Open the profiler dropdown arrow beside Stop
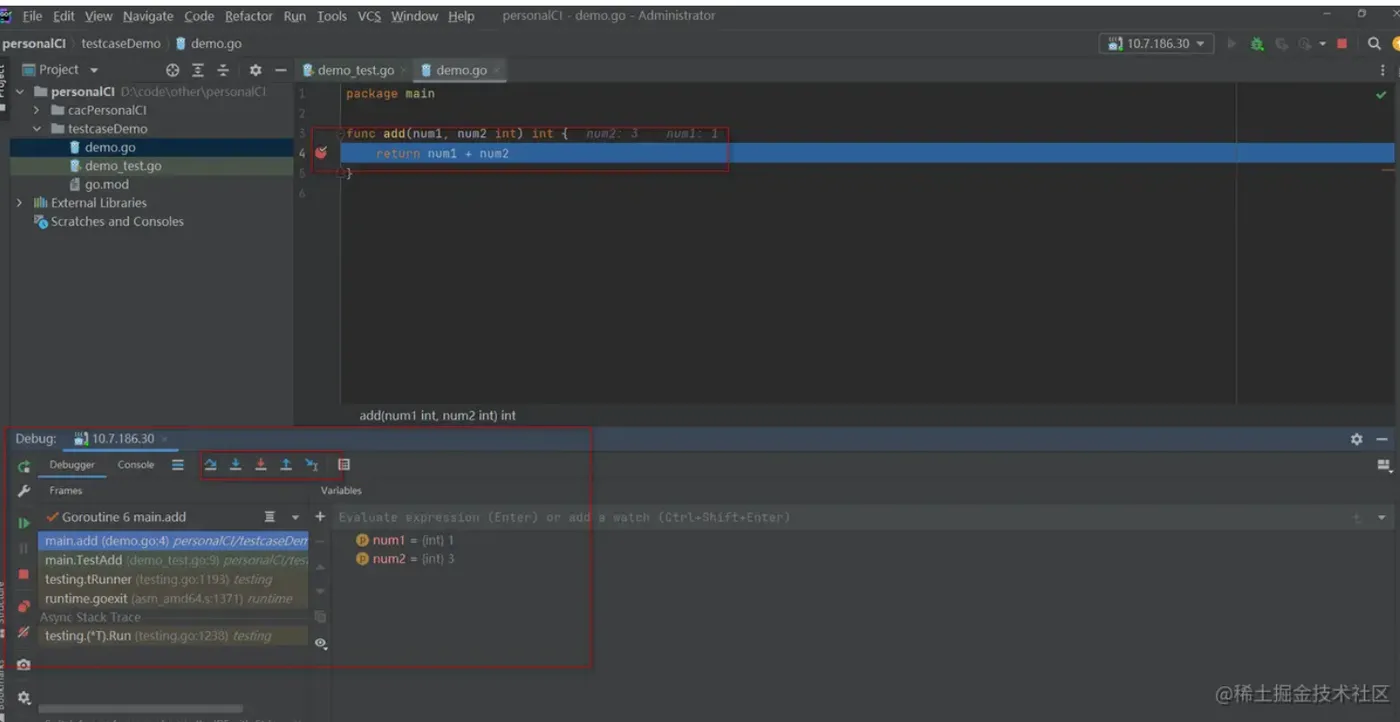The image size is (1400, 722). [1322, 44]
